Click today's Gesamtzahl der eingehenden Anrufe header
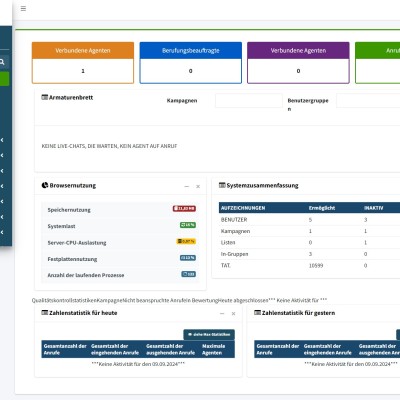 point(115,349)
